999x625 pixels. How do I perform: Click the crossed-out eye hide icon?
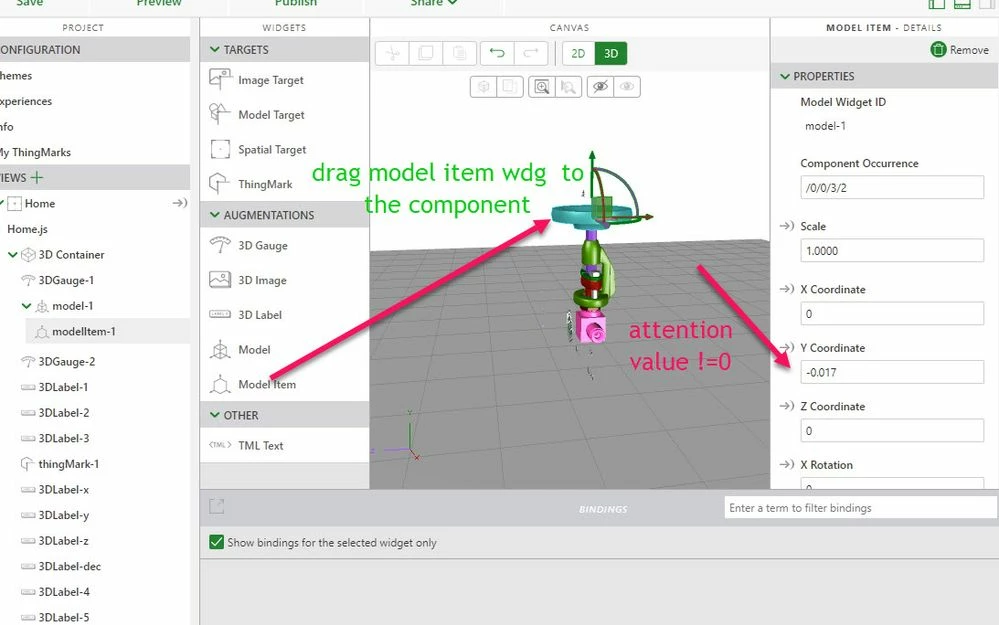coord(600,87)
